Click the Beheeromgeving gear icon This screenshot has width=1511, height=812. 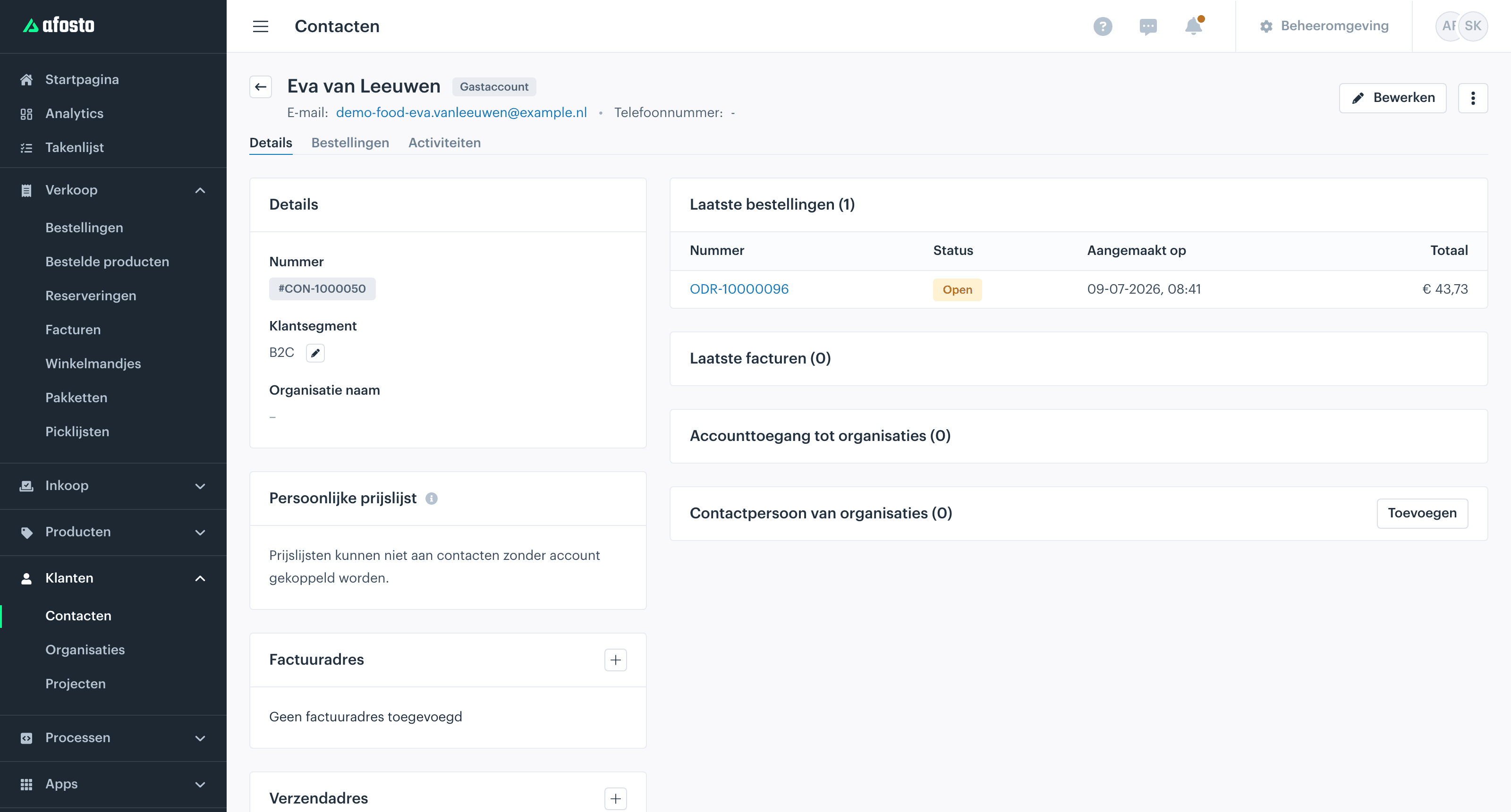(1266, 26)
